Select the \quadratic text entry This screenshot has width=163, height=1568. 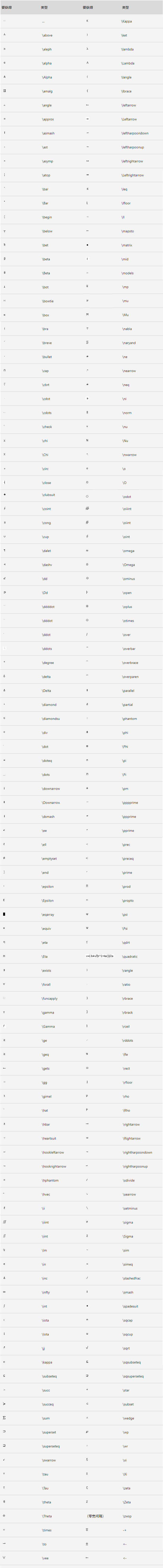point(129,956)
